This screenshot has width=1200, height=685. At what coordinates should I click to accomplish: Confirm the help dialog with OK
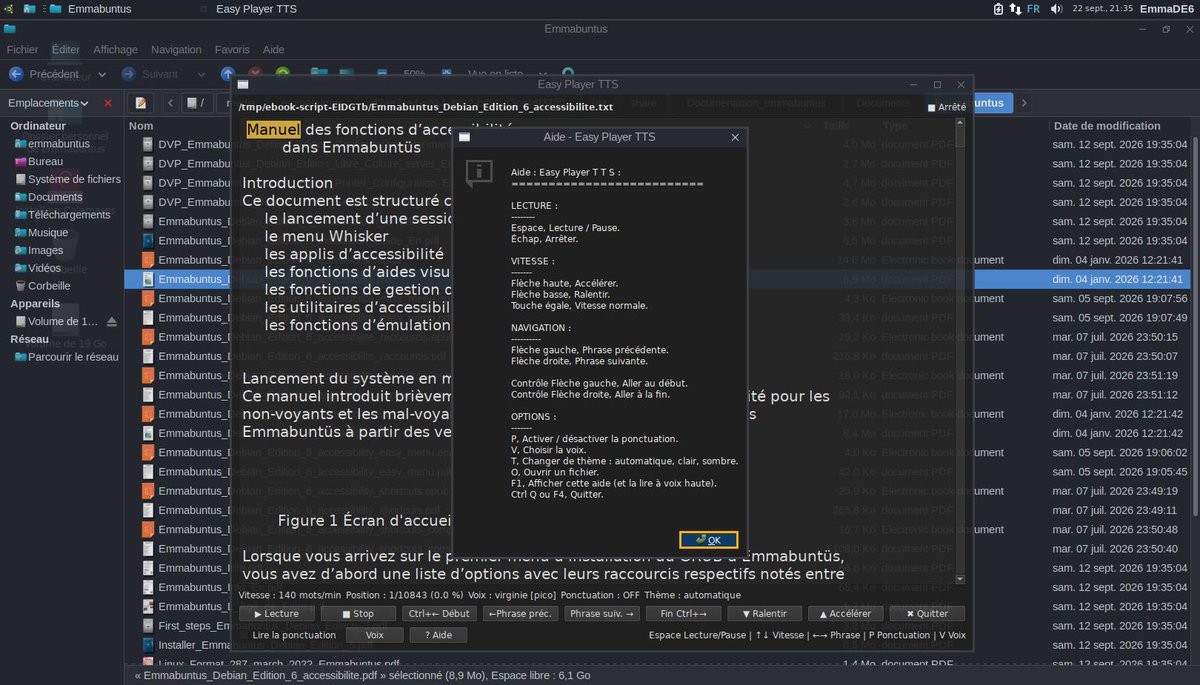tap(708, 540)
